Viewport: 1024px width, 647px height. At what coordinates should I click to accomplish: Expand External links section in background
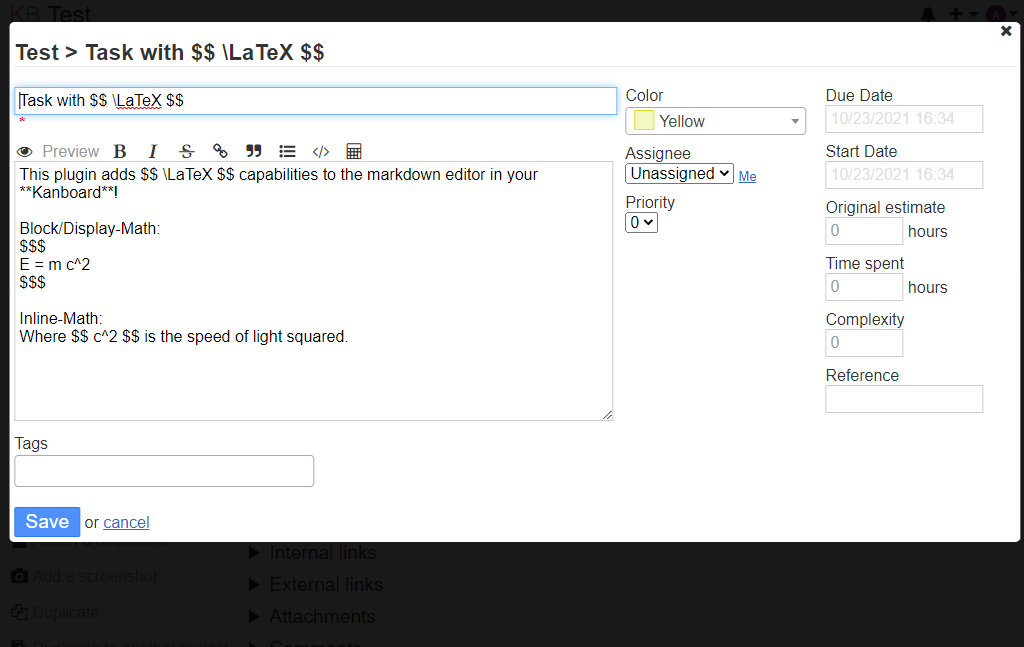[x=317, y=584]
